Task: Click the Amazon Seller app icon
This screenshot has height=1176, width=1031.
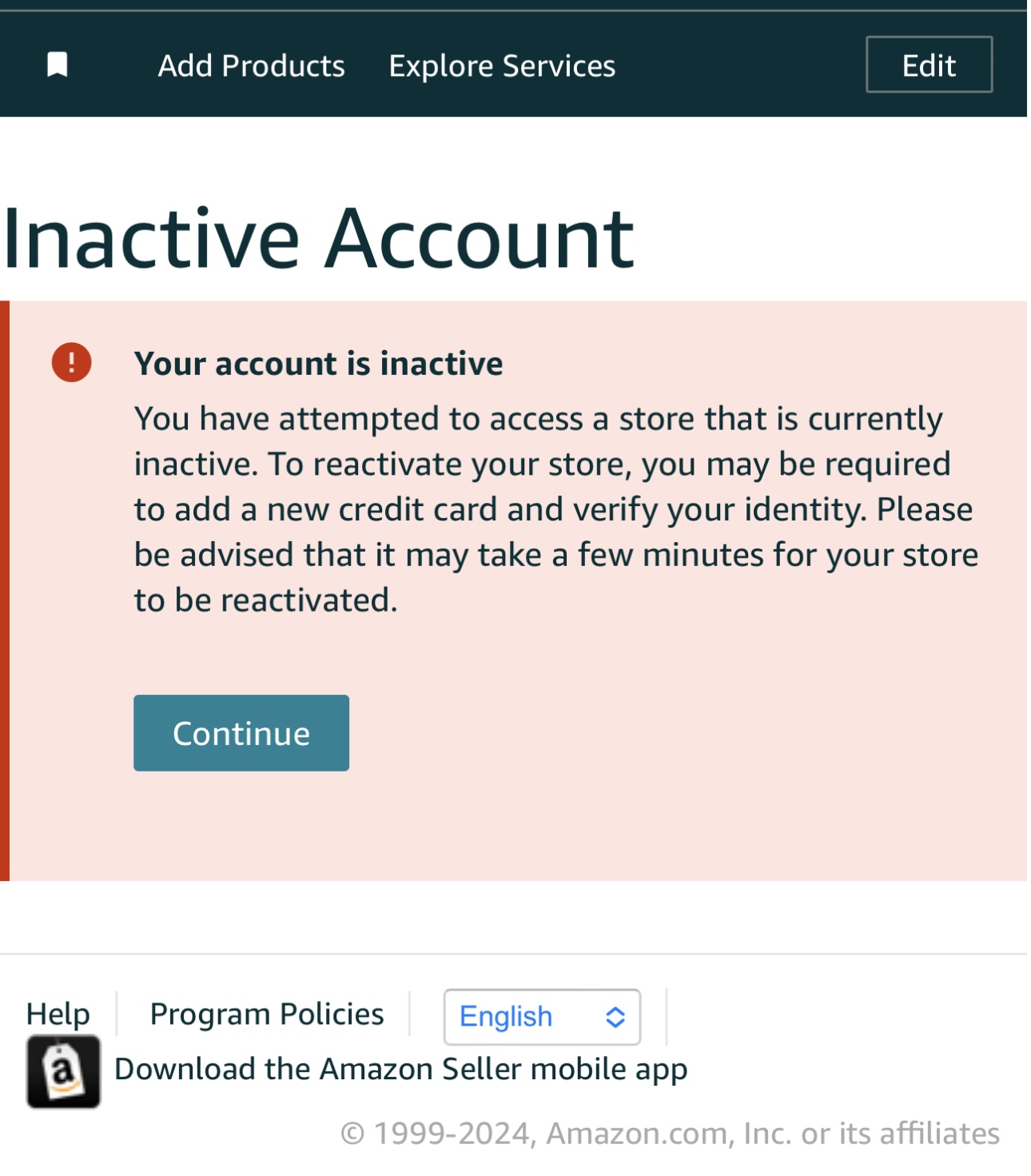Action: pyautogui.click(x=63, y=1071)
